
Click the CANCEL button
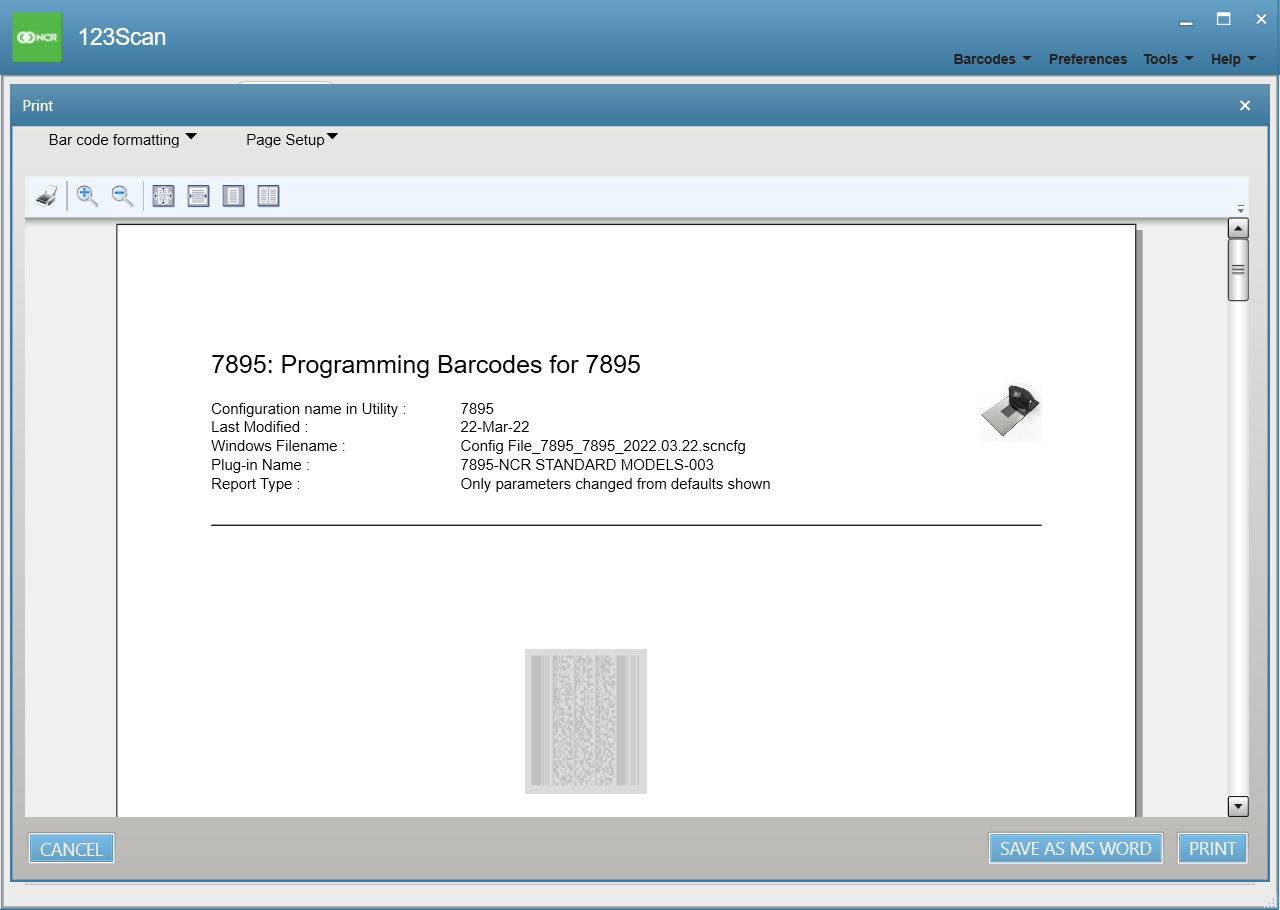coord(71,849)
